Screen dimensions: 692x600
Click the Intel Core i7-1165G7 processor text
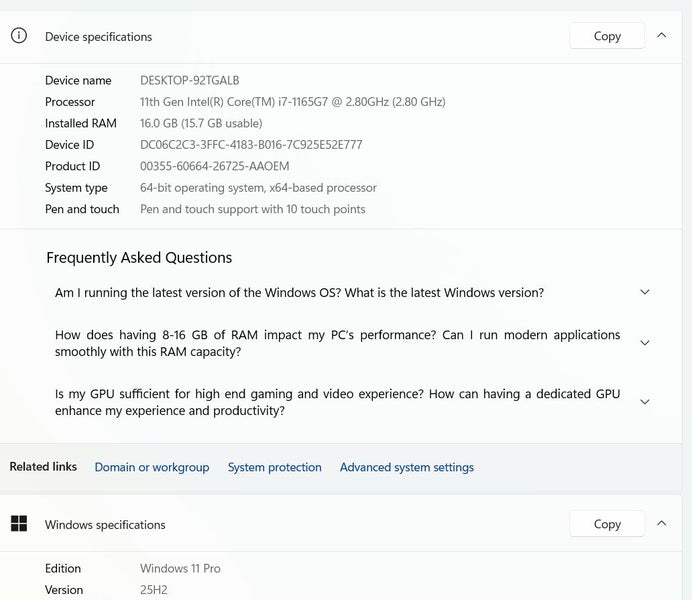click(292, 102)
